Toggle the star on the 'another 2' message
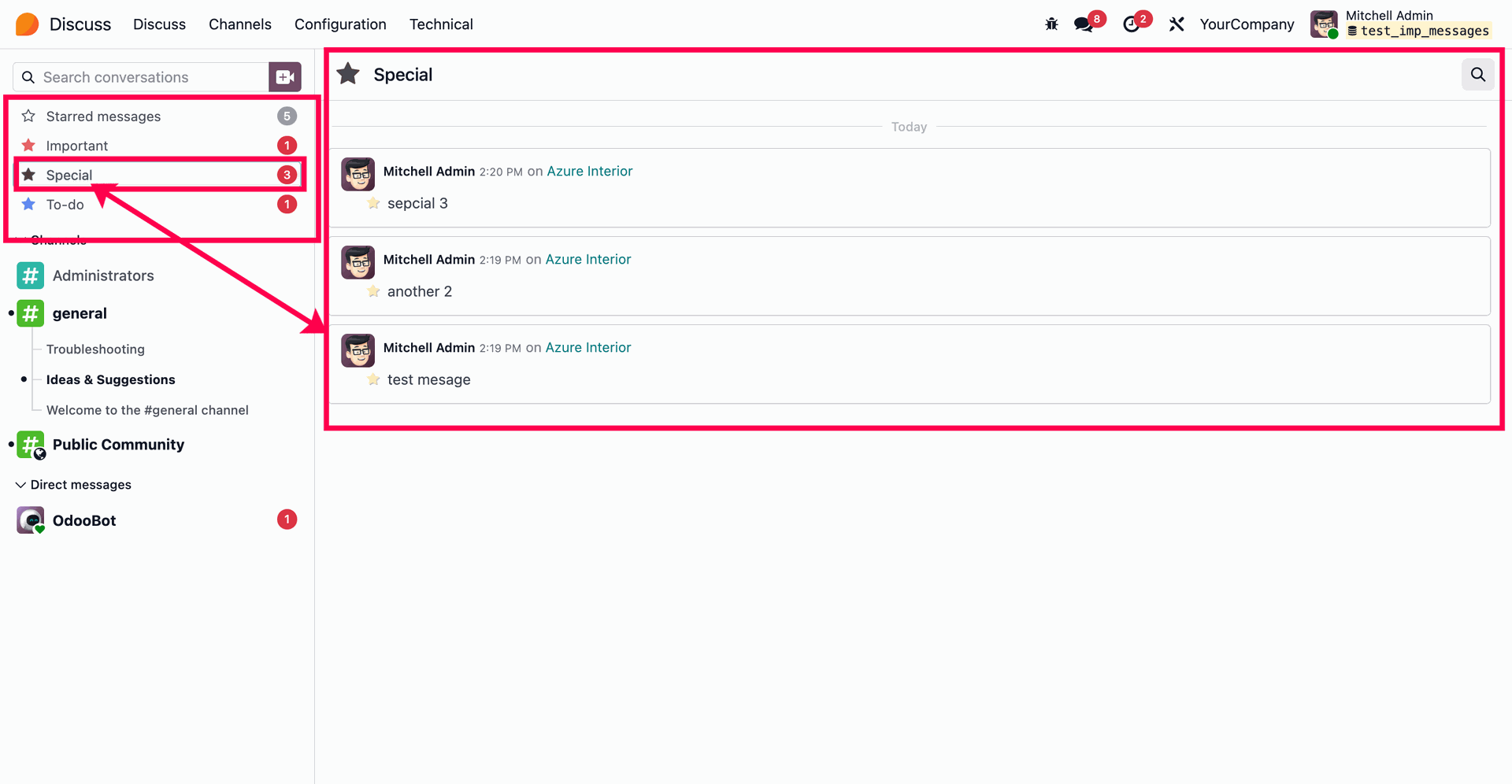Viewport: 1512px width, 784px height. point(374,291)
